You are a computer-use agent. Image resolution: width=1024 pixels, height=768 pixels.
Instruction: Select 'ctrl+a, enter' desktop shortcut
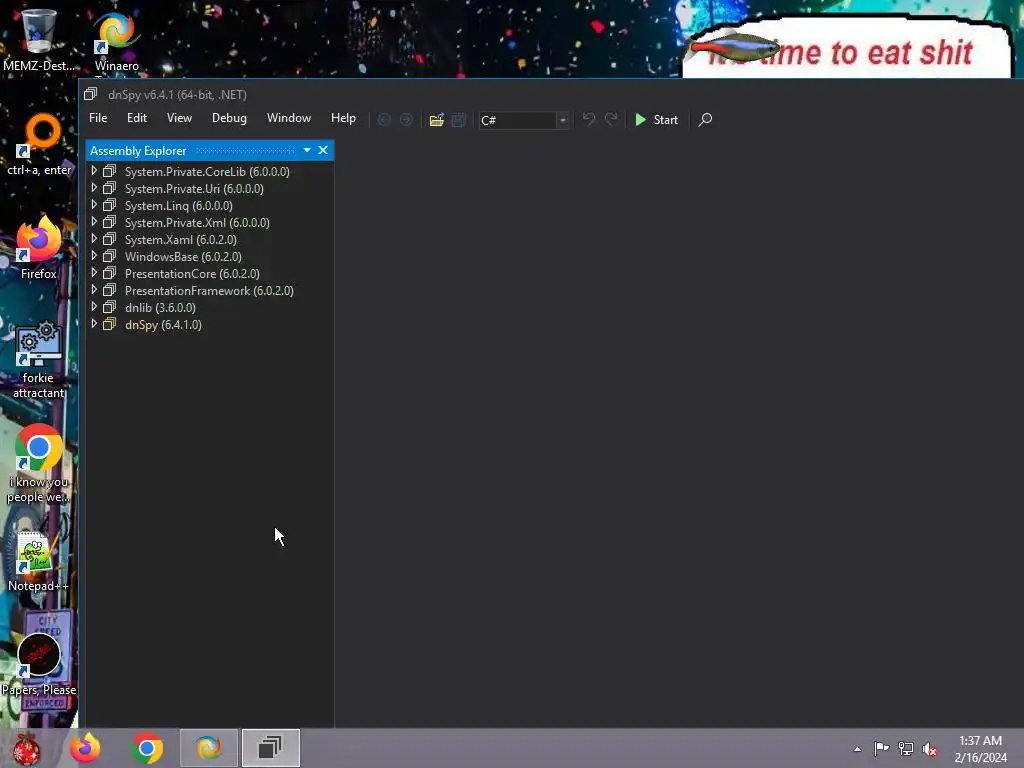39,145
